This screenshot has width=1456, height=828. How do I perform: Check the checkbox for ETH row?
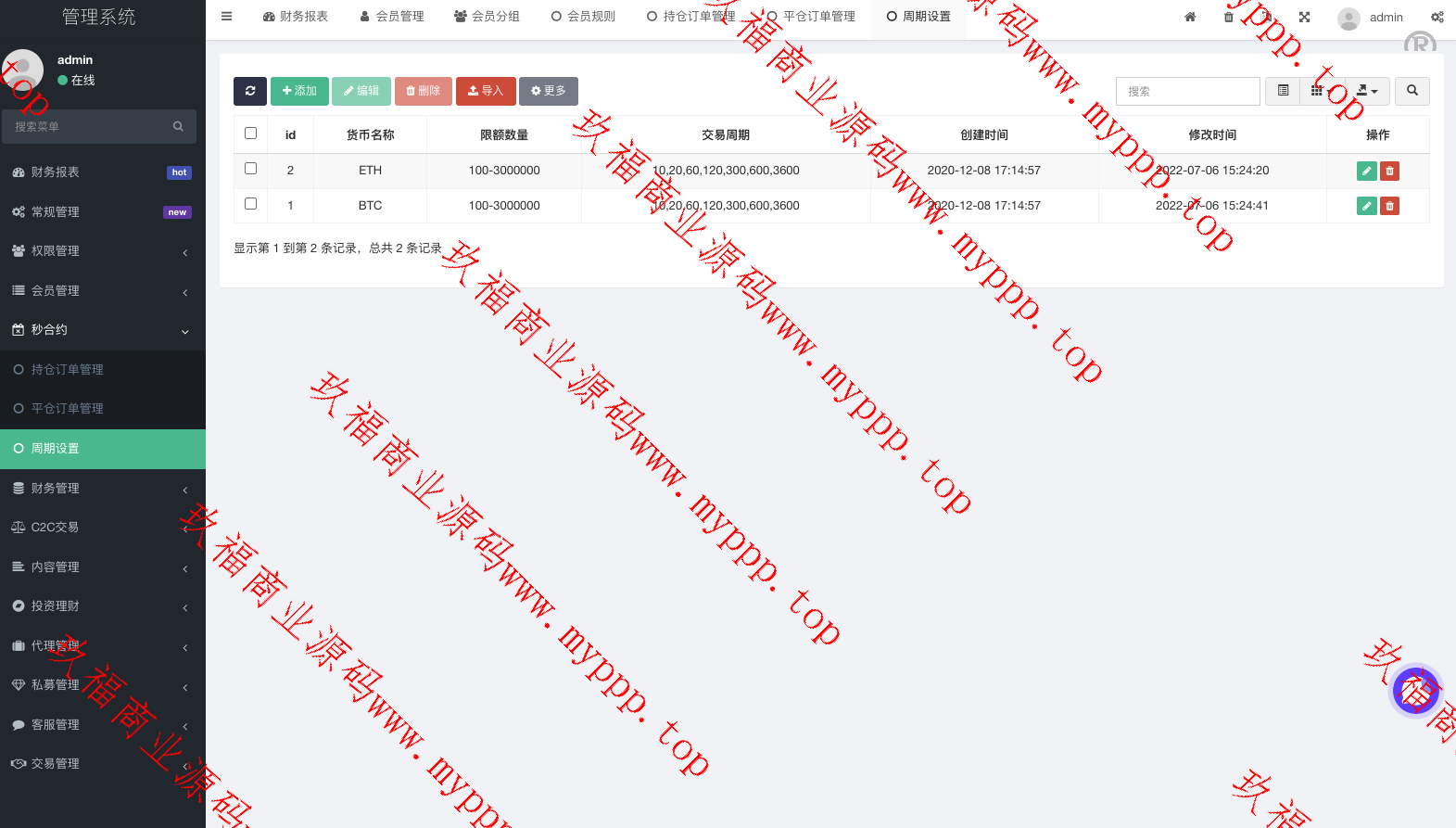pyautogui.click(x=250, y=169)
